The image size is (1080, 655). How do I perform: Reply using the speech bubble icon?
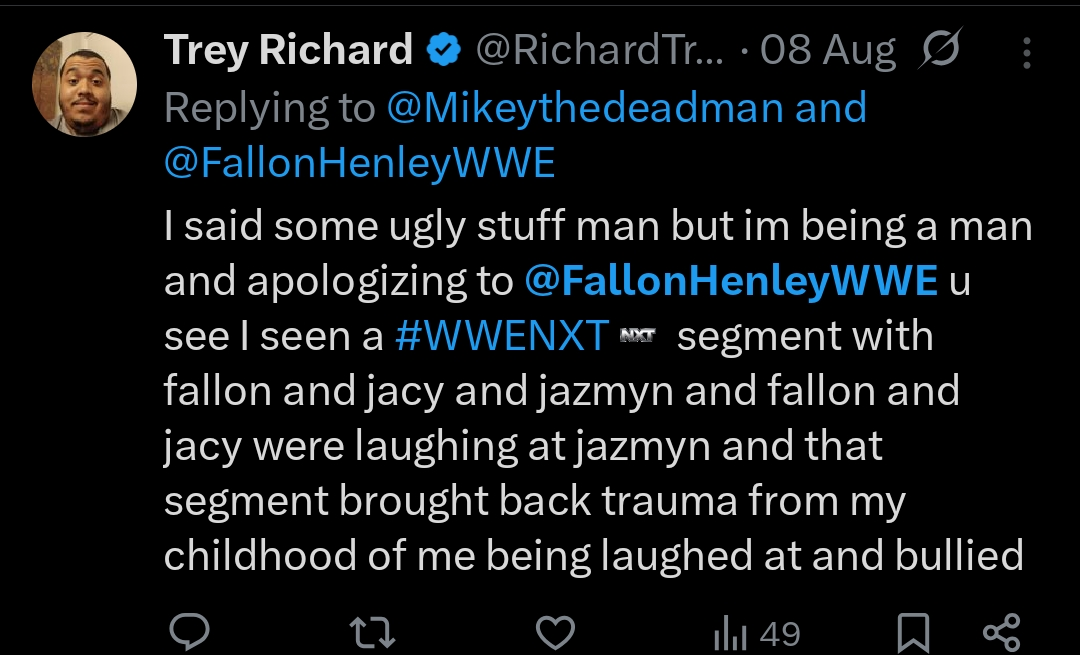(x=188, y=632)
